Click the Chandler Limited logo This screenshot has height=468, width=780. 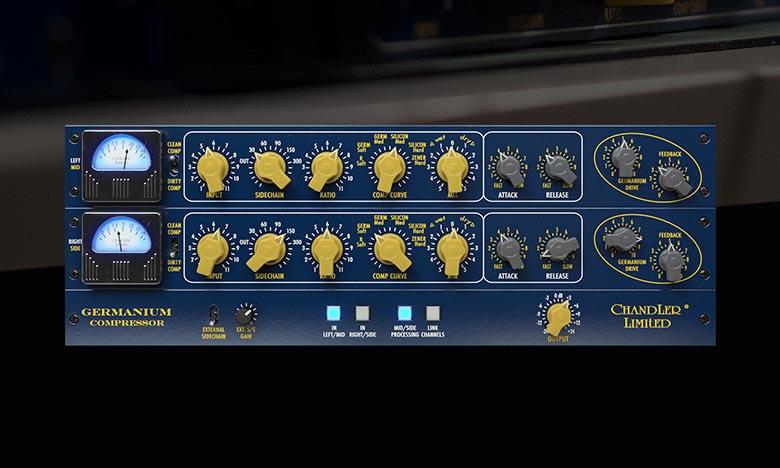pos(648,316)
